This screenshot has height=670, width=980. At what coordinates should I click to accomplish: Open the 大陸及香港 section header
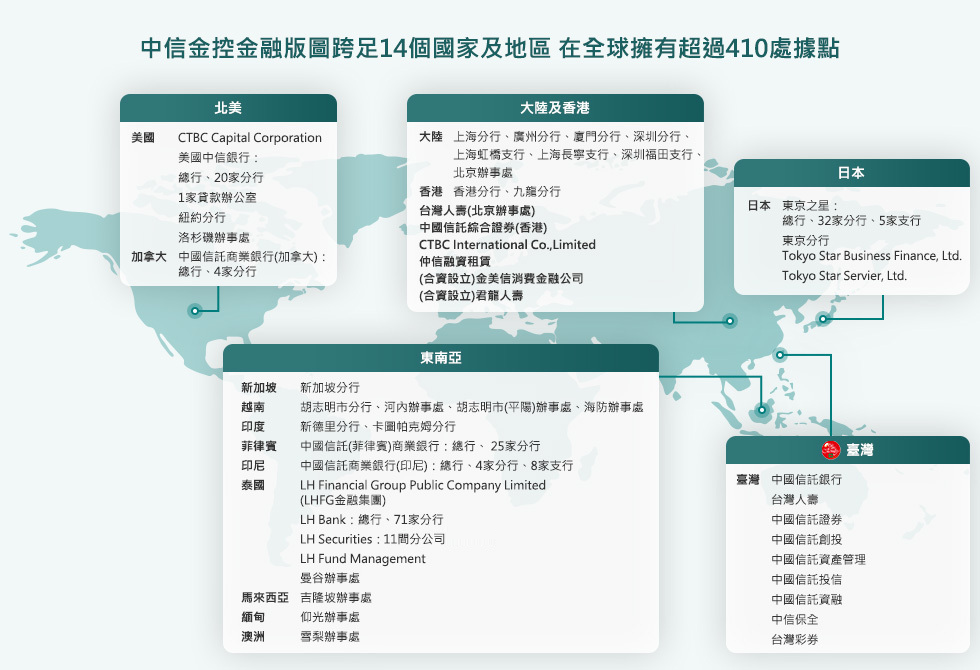[556, 108]
